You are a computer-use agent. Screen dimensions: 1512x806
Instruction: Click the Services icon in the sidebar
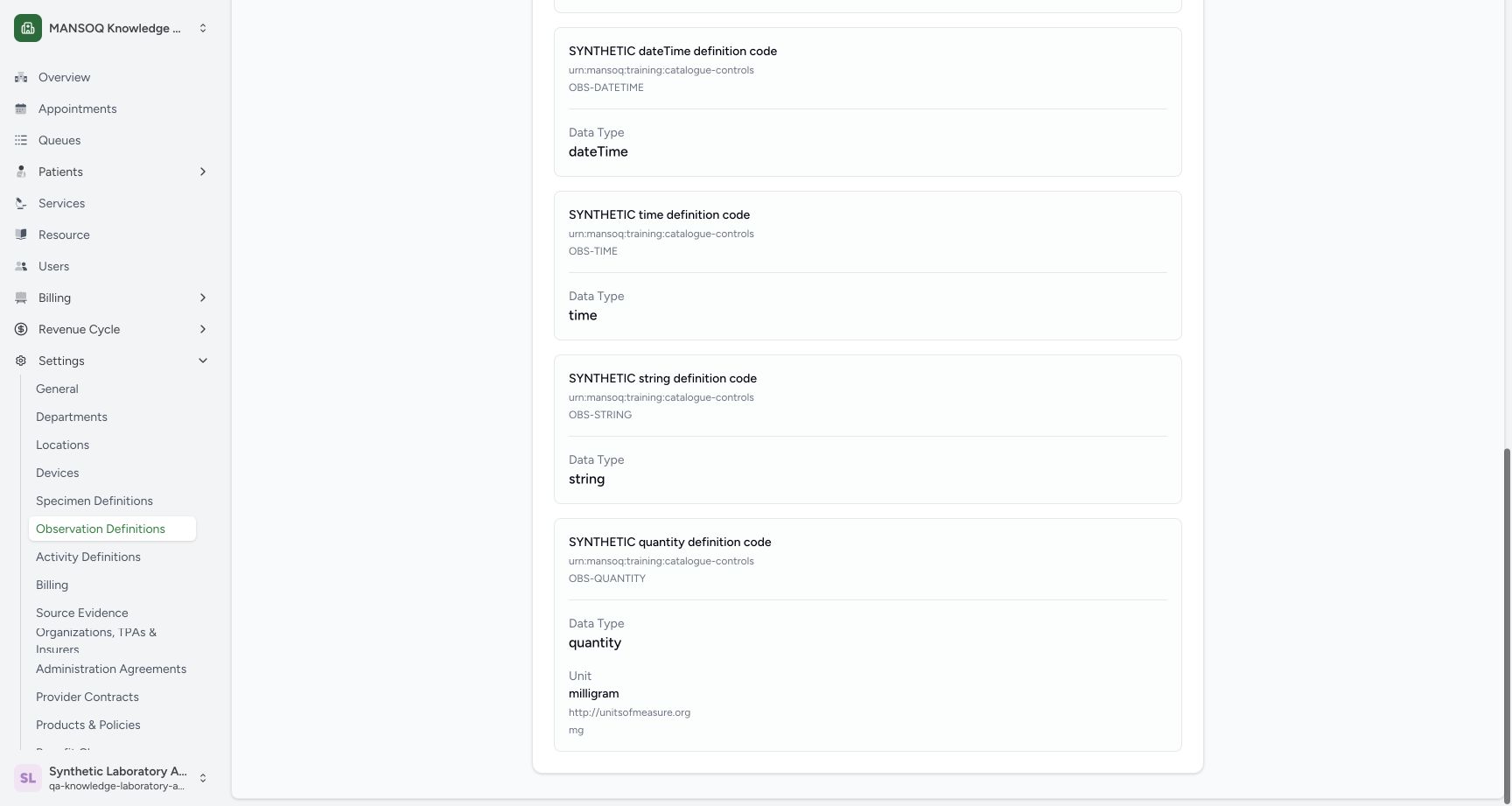tap(21, 203)
